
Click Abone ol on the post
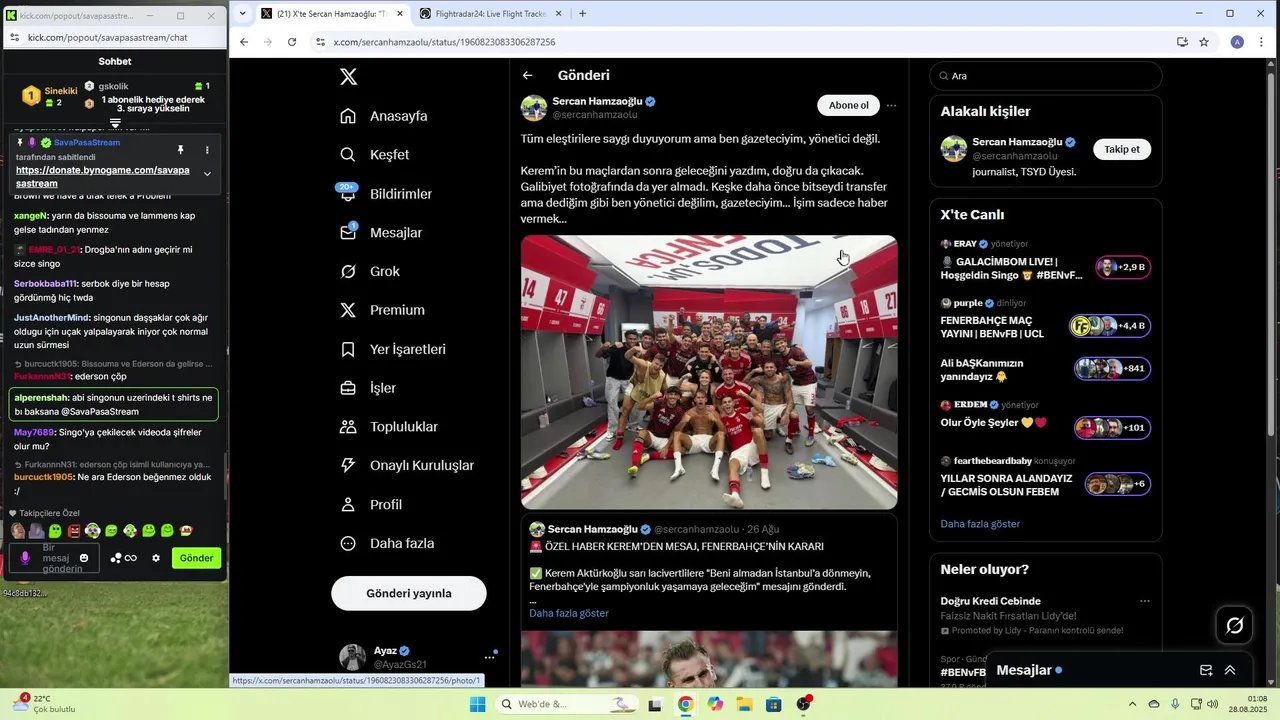(849, 106)
